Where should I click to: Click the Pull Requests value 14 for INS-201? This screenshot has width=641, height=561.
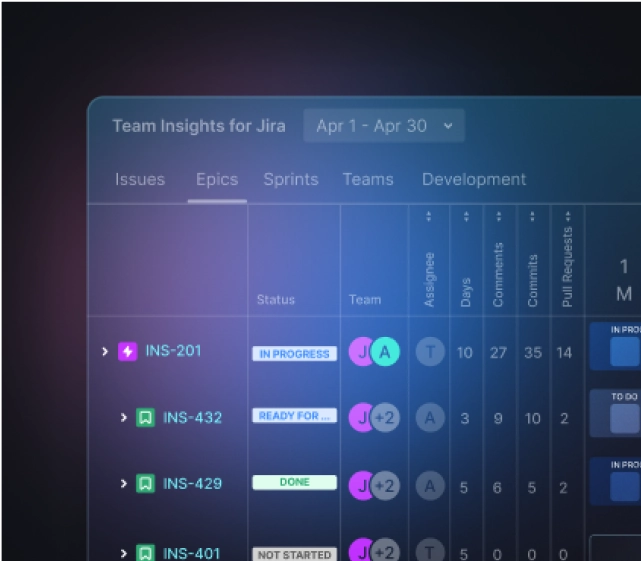pos(564,352)
